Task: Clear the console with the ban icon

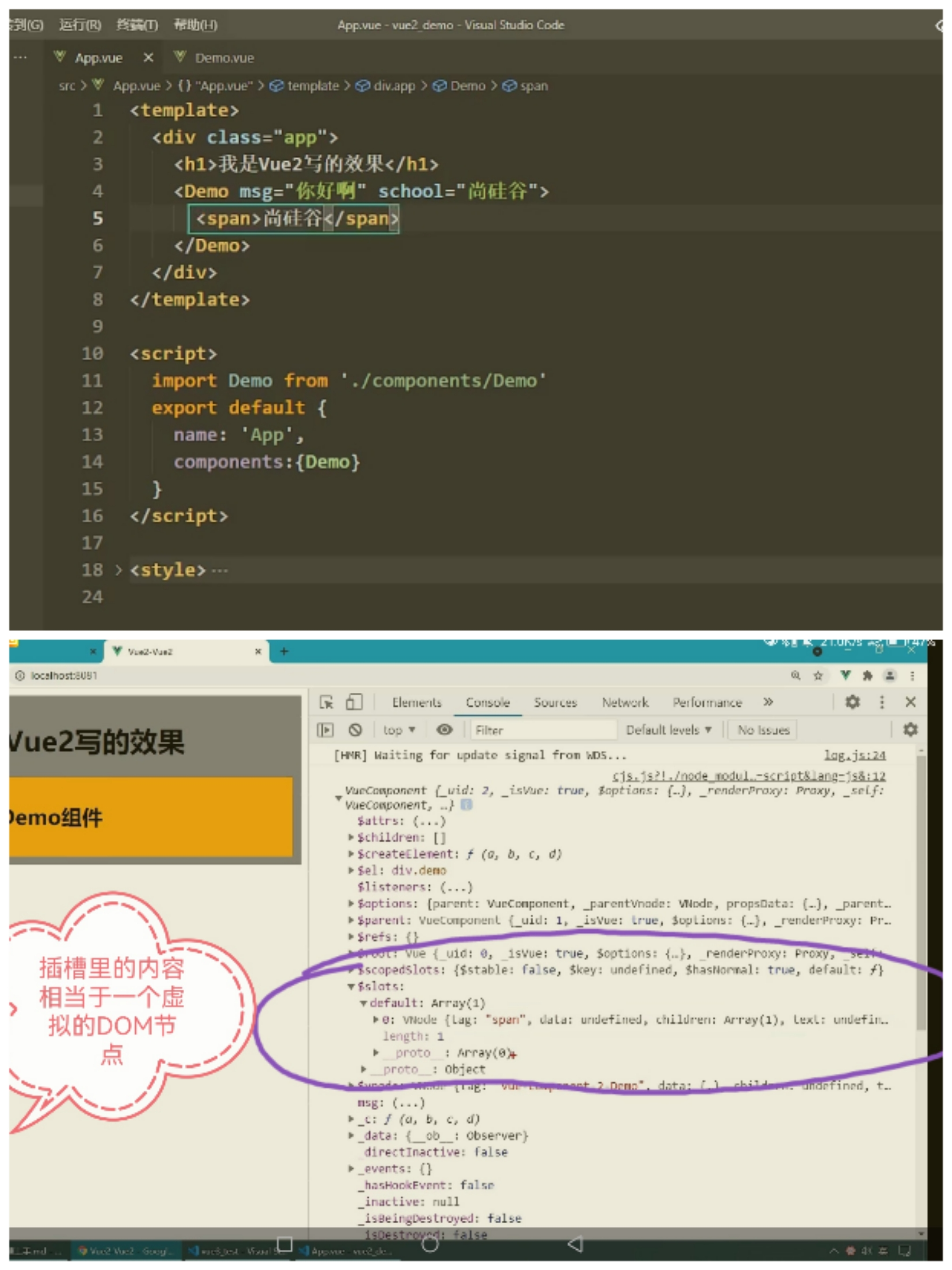Action: coord(355,730)
